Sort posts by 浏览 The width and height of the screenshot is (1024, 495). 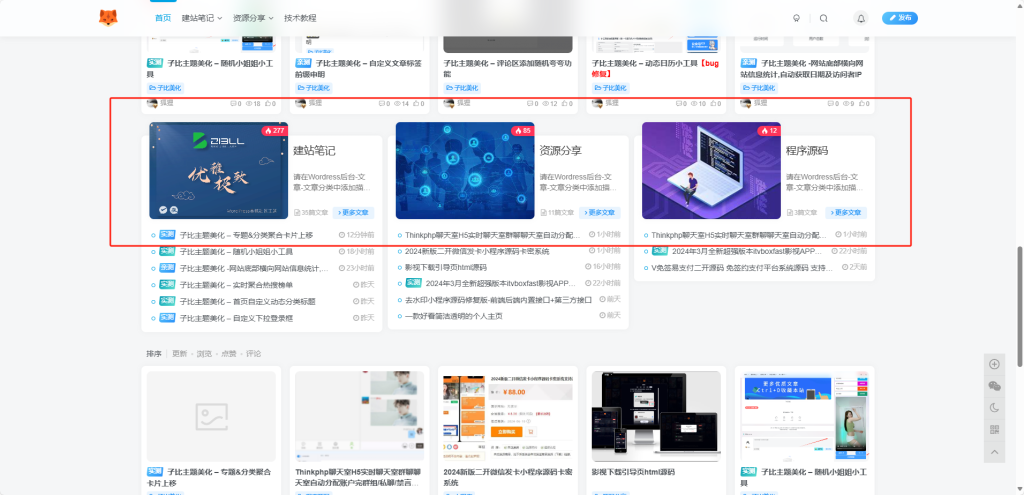[x=204, y=353]
